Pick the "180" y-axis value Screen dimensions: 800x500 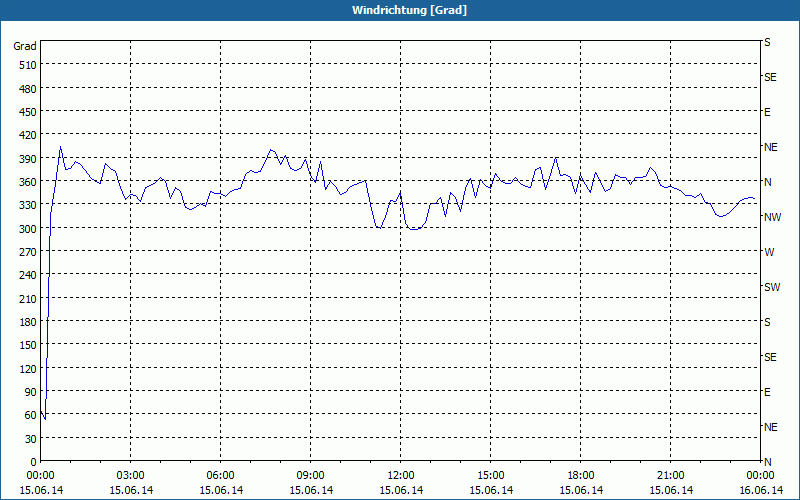coord(28,322)
